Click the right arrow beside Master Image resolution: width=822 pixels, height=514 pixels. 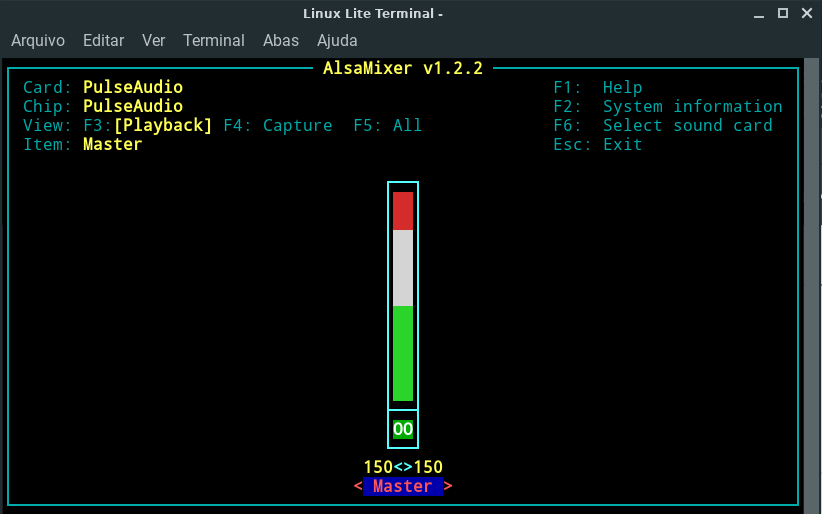[448, 486]
